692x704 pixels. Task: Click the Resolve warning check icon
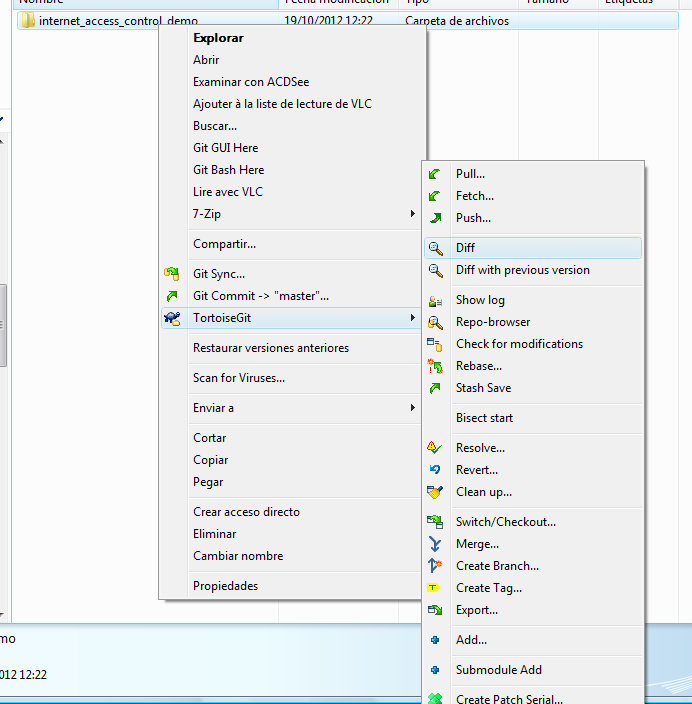434,448
